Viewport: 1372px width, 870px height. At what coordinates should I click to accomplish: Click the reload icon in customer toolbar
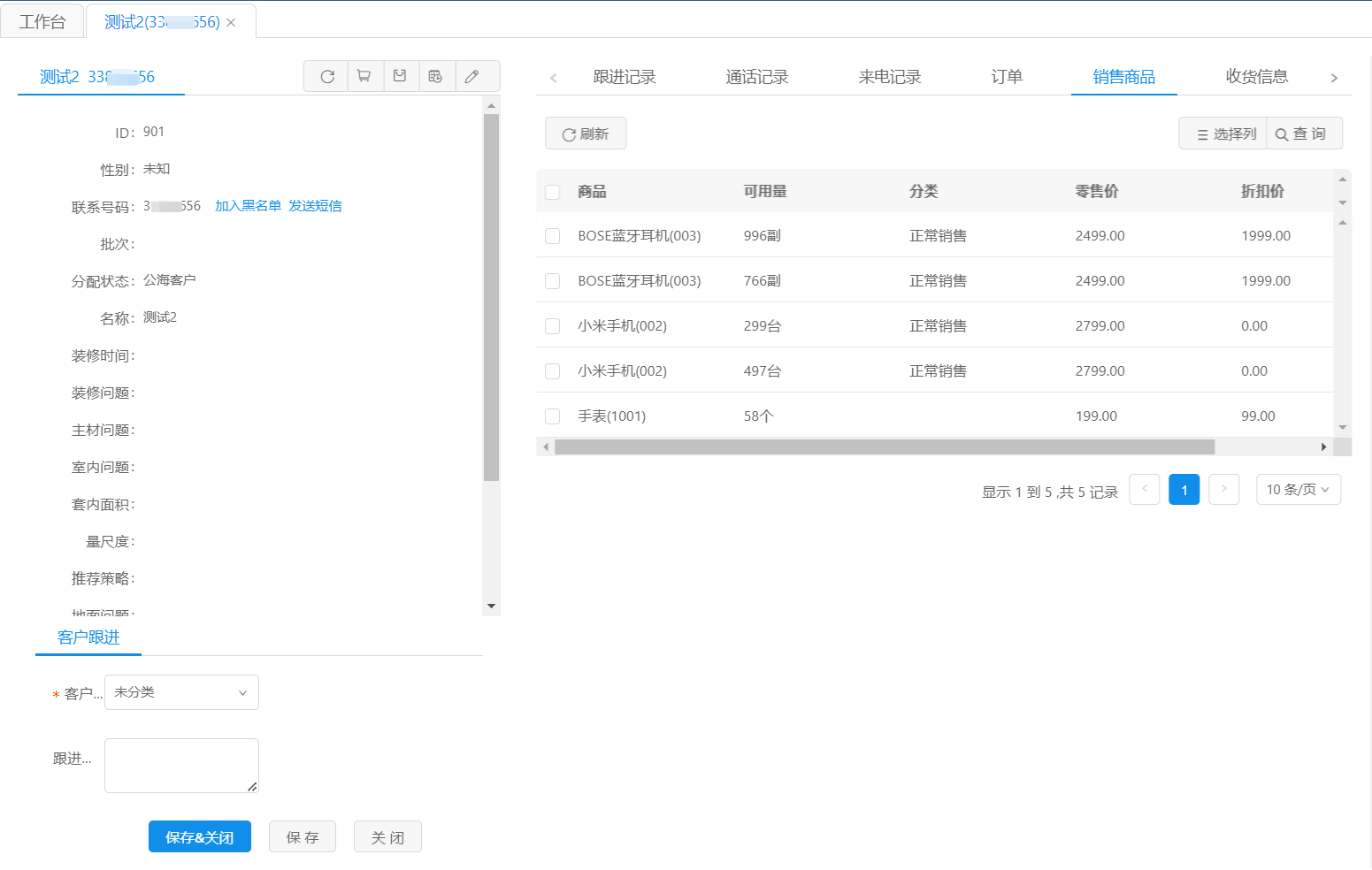[x=327, y=77]
